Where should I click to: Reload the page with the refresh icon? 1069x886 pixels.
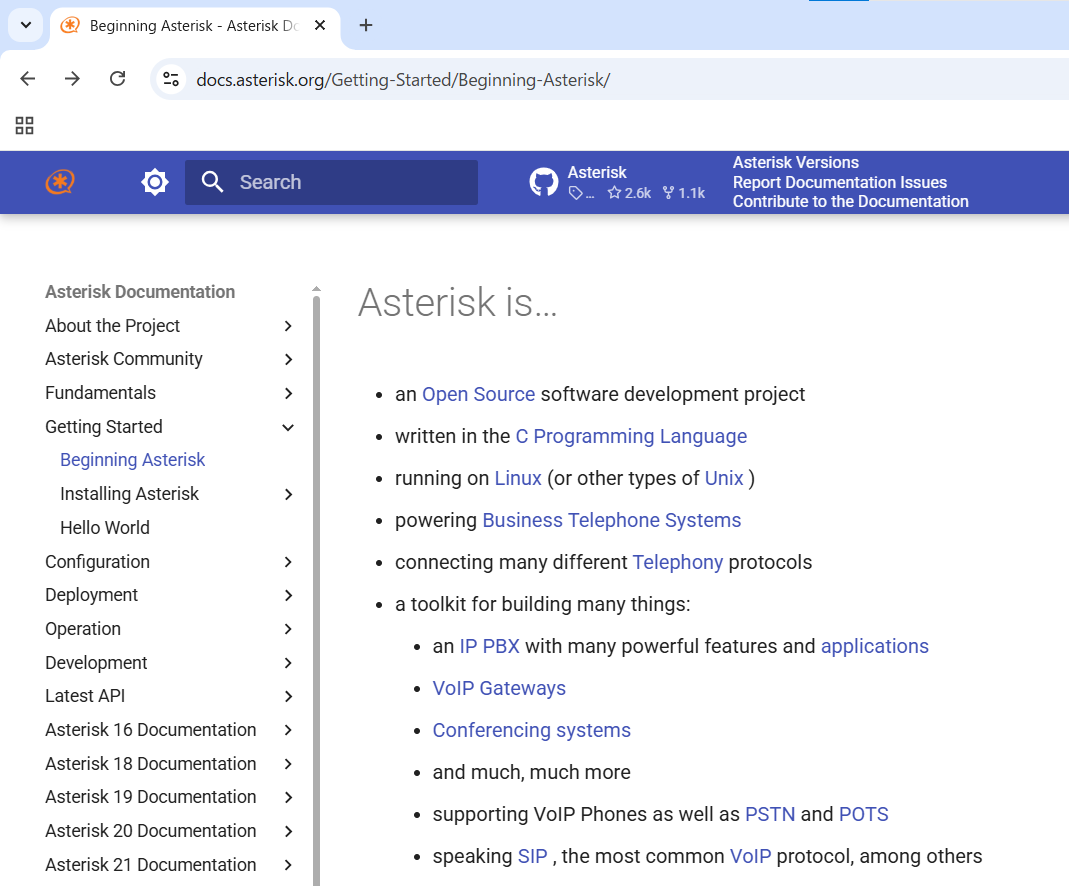pyautogui.click(x=117, y=79)
